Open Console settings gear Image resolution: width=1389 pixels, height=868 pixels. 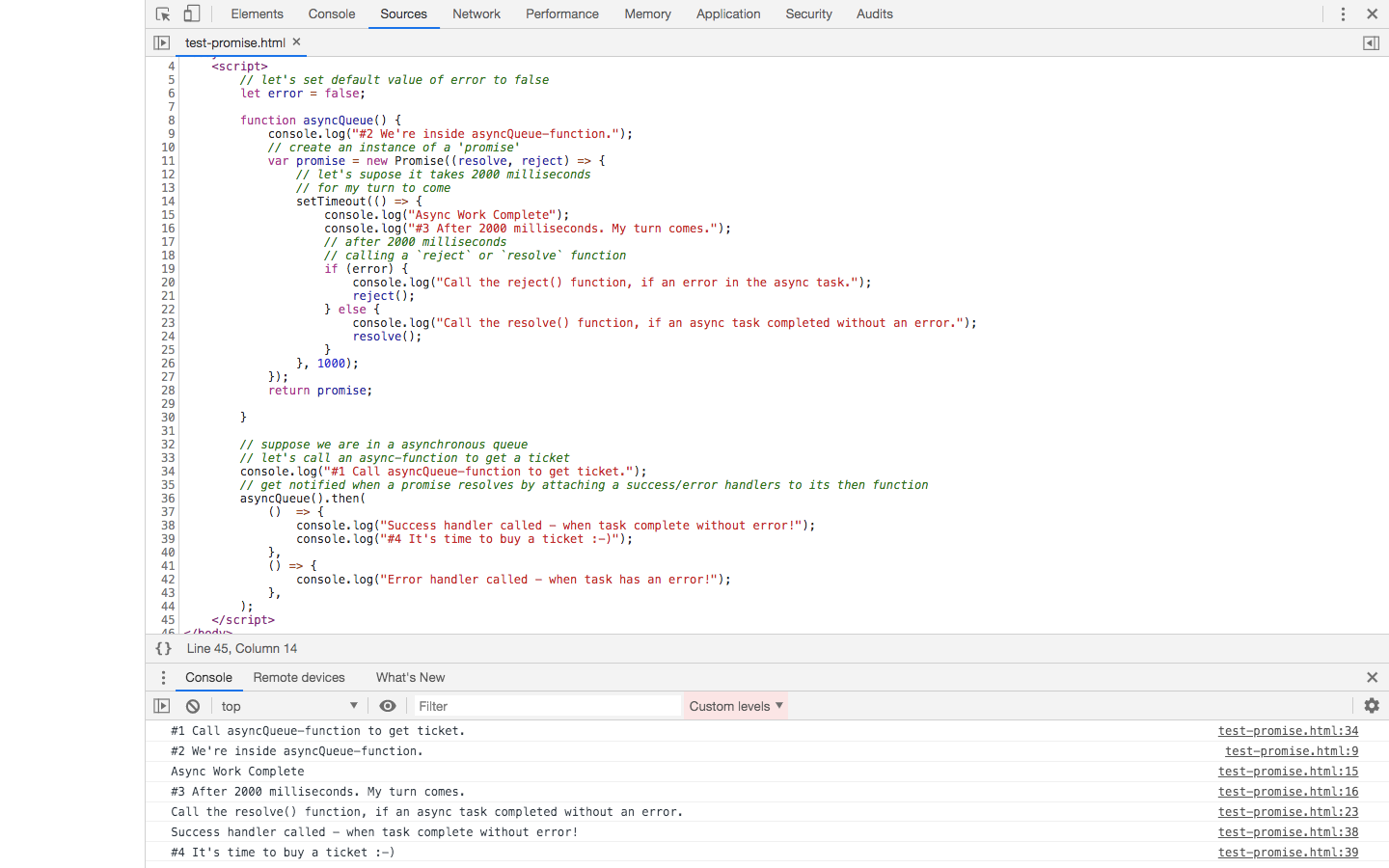click(x=1372, y=706)
